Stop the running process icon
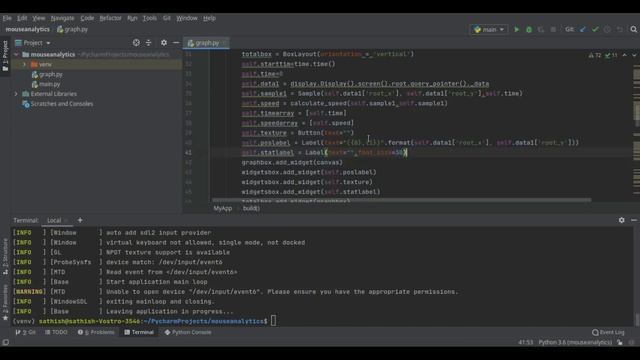This screenshot has width=640, height=360. click(553, 29)
